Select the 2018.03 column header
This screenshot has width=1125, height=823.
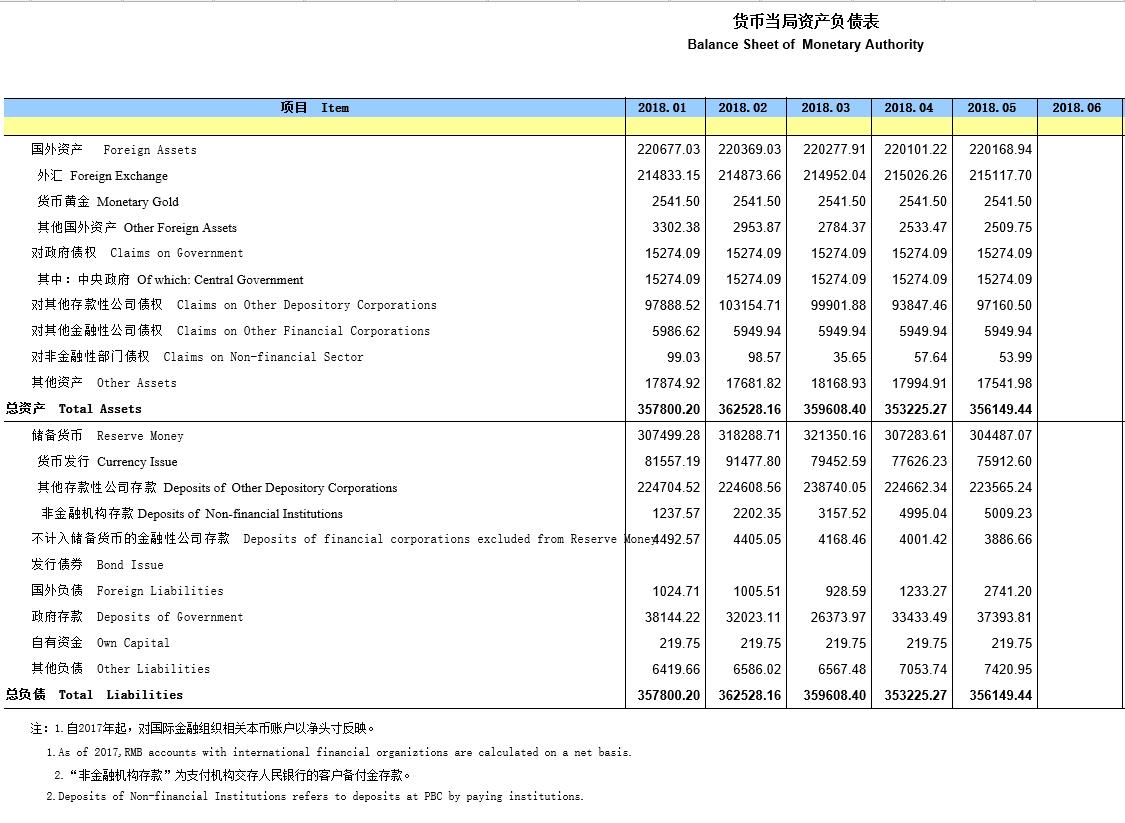[826, 108]
